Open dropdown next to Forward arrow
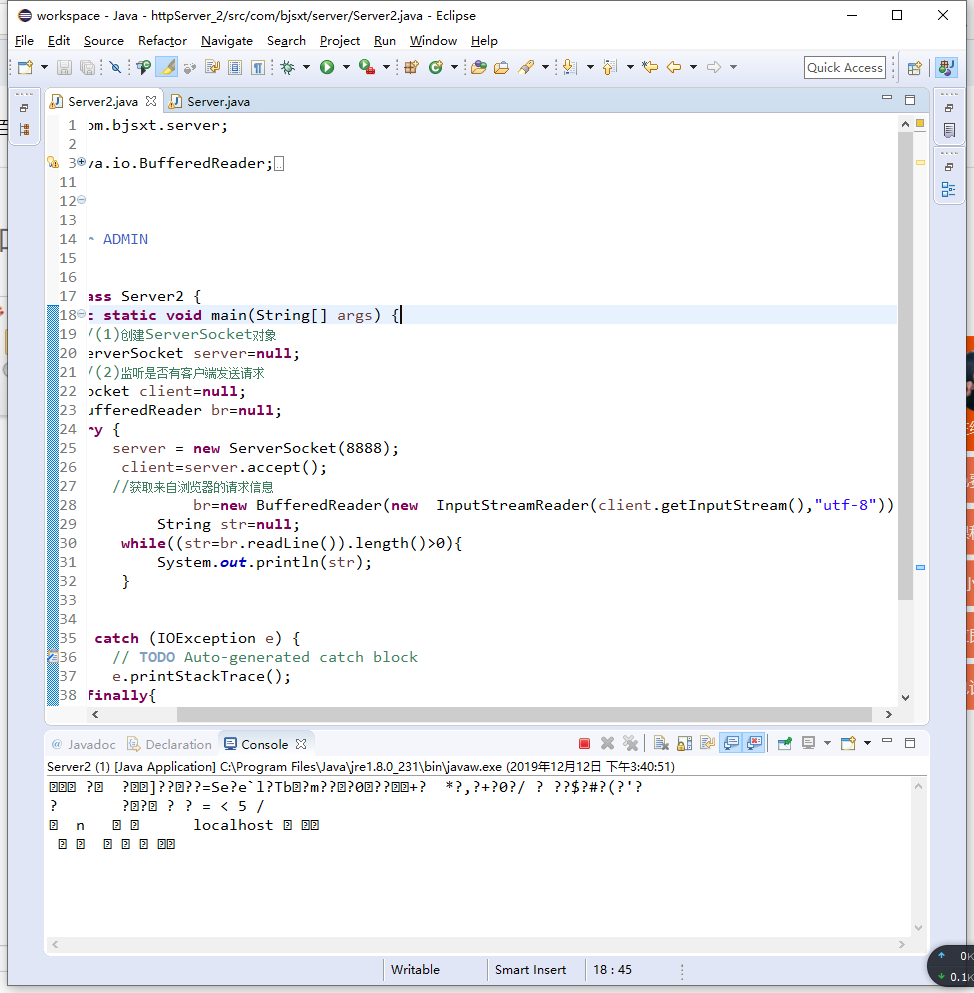Viewport: 974px width, 993px height. coord(733,67)
